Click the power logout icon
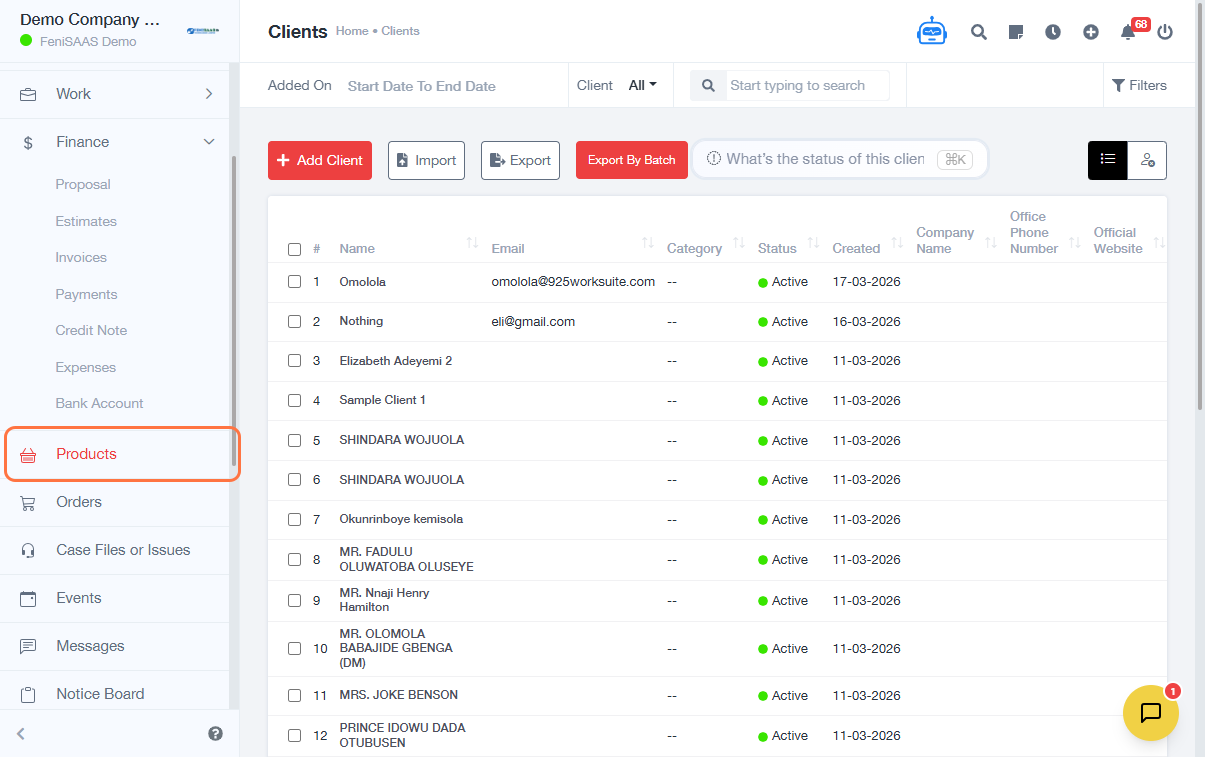The height and width of the screenshot is (757, 1205). pos(1164,32)
